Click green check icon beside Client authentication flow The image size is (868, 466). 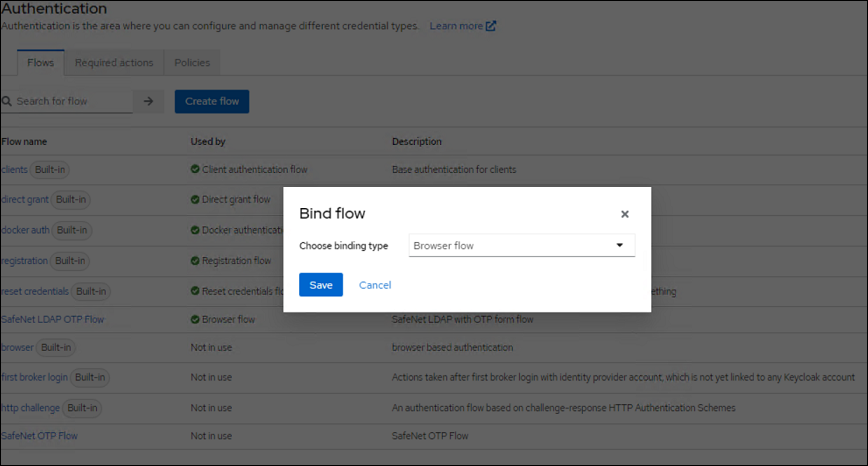[195, 170]
